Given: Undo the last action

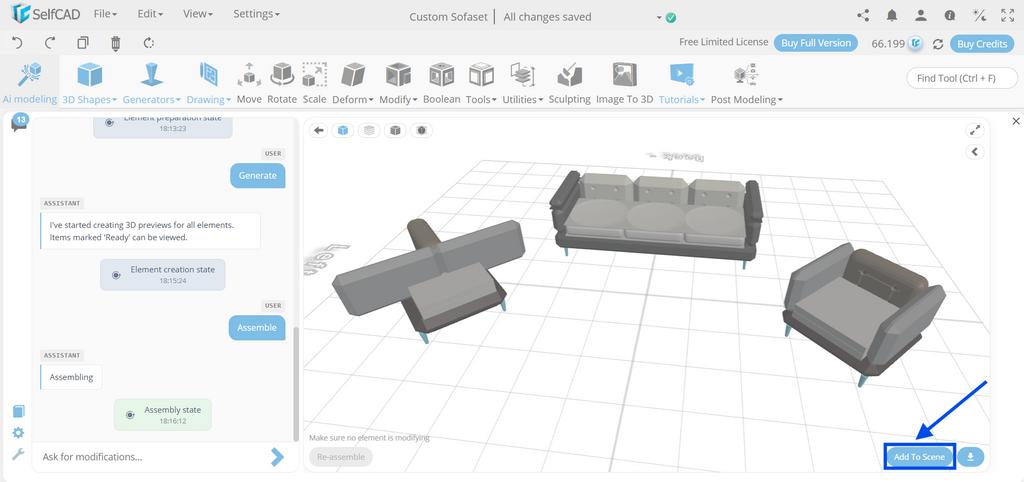Looking at the screenshot, I should (18, 43).
